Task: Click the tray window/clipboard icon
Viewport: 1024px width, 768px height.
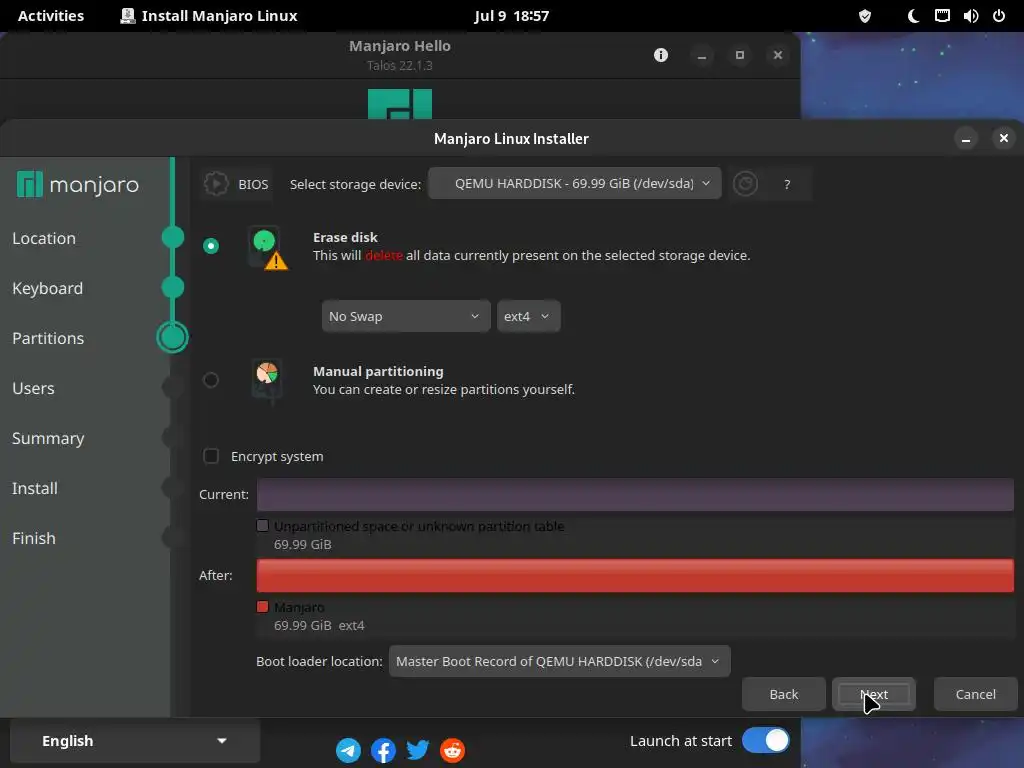Action: [942, 16]
